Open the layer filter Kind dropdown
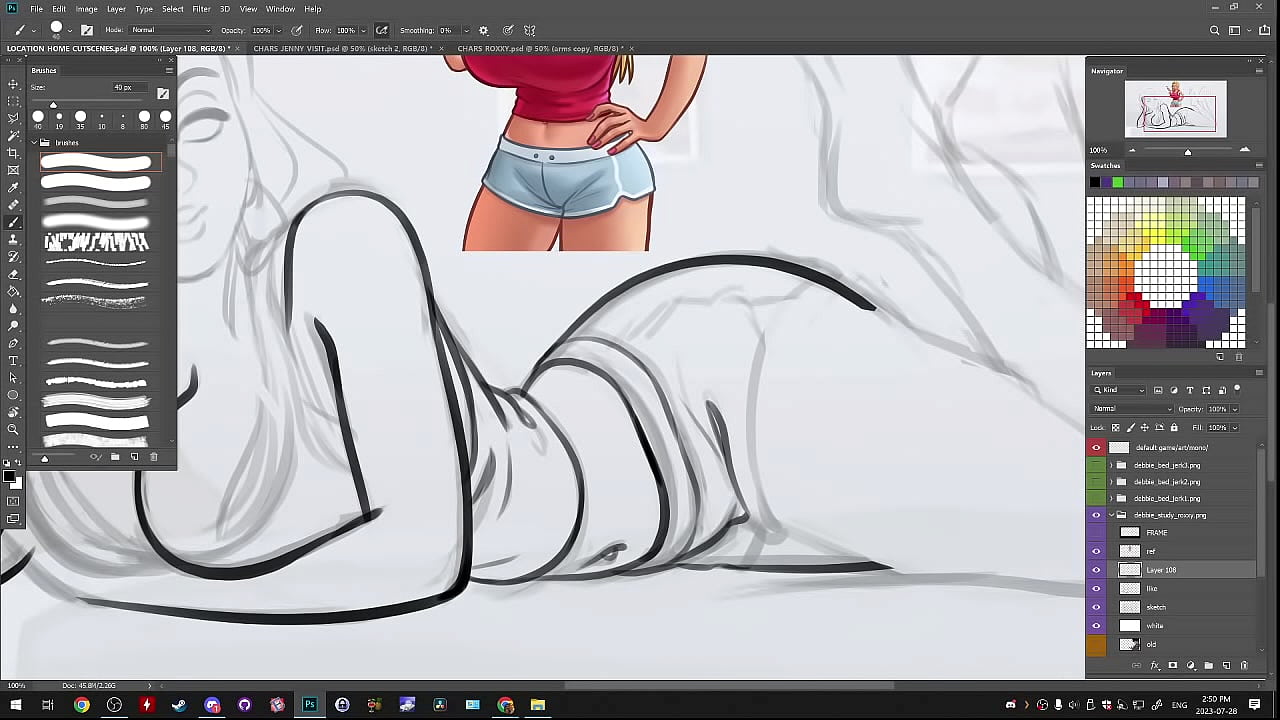The width and height of the screenshot is (1280, 720). click(1120, 390)
